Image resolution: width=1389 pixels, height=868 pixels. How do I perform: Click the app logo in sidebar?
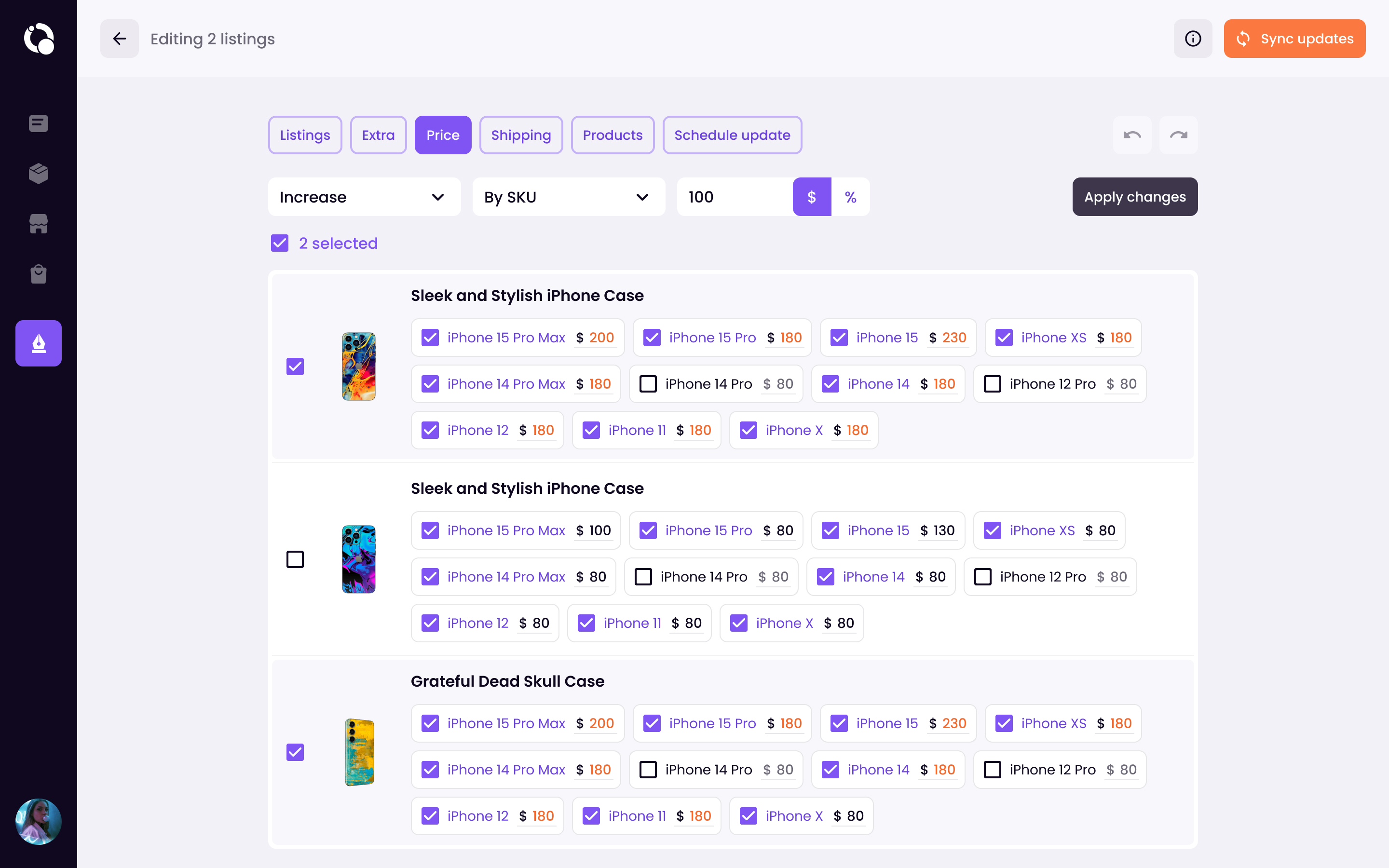point(39,39)
